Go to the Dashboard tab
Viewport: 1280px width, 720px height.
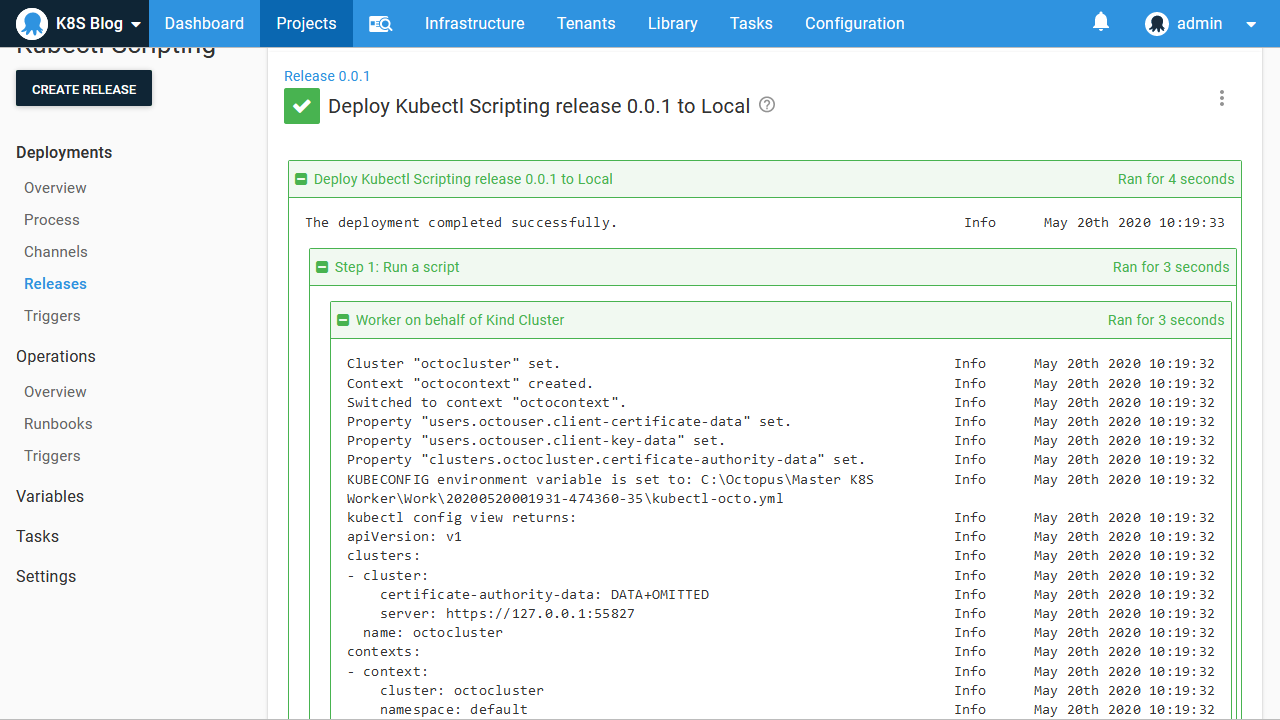pyautogui.click(x=204, y=24)
